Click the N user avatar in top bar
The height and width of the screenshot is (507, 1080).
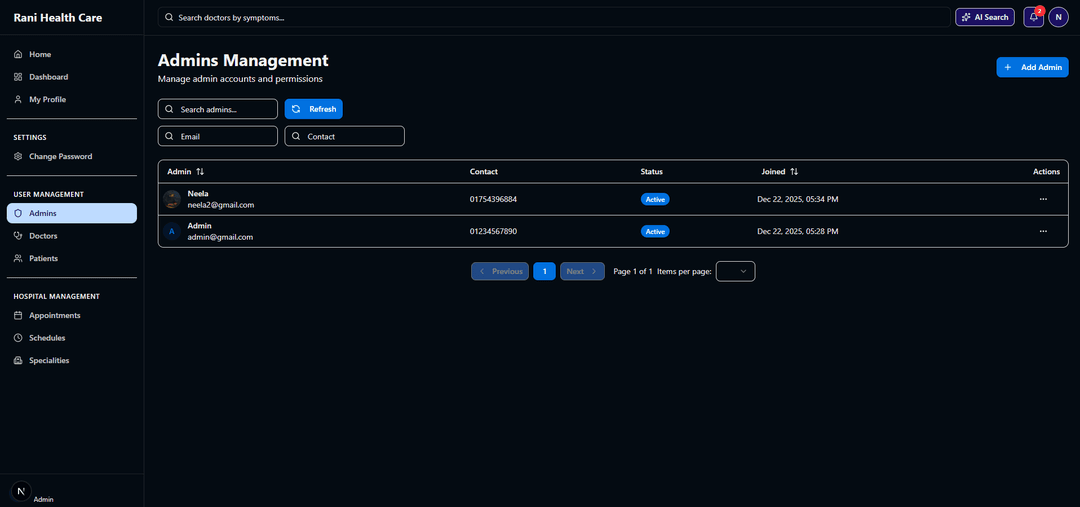1059,17
